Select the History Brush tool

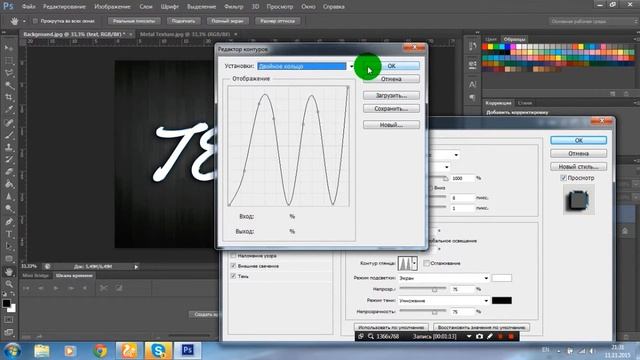pos(9,160)
